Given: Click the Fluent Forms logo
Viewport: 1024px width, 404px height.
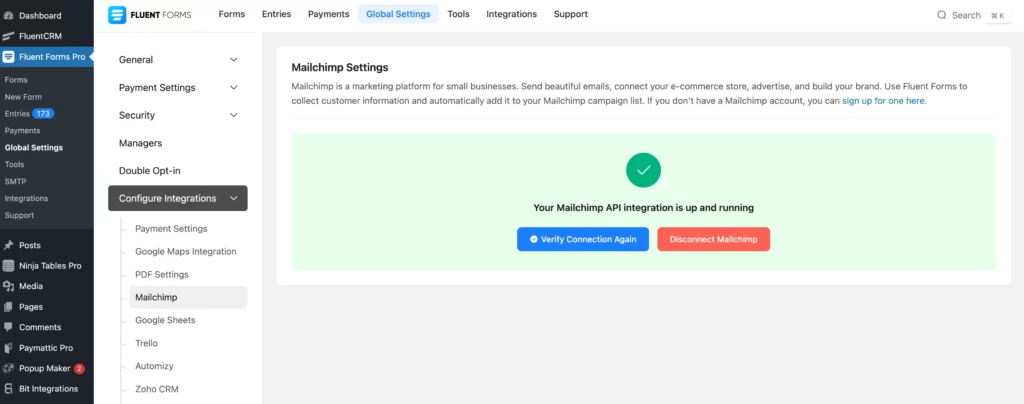Looking at the screenshot, I should click(x=150, y=14).
